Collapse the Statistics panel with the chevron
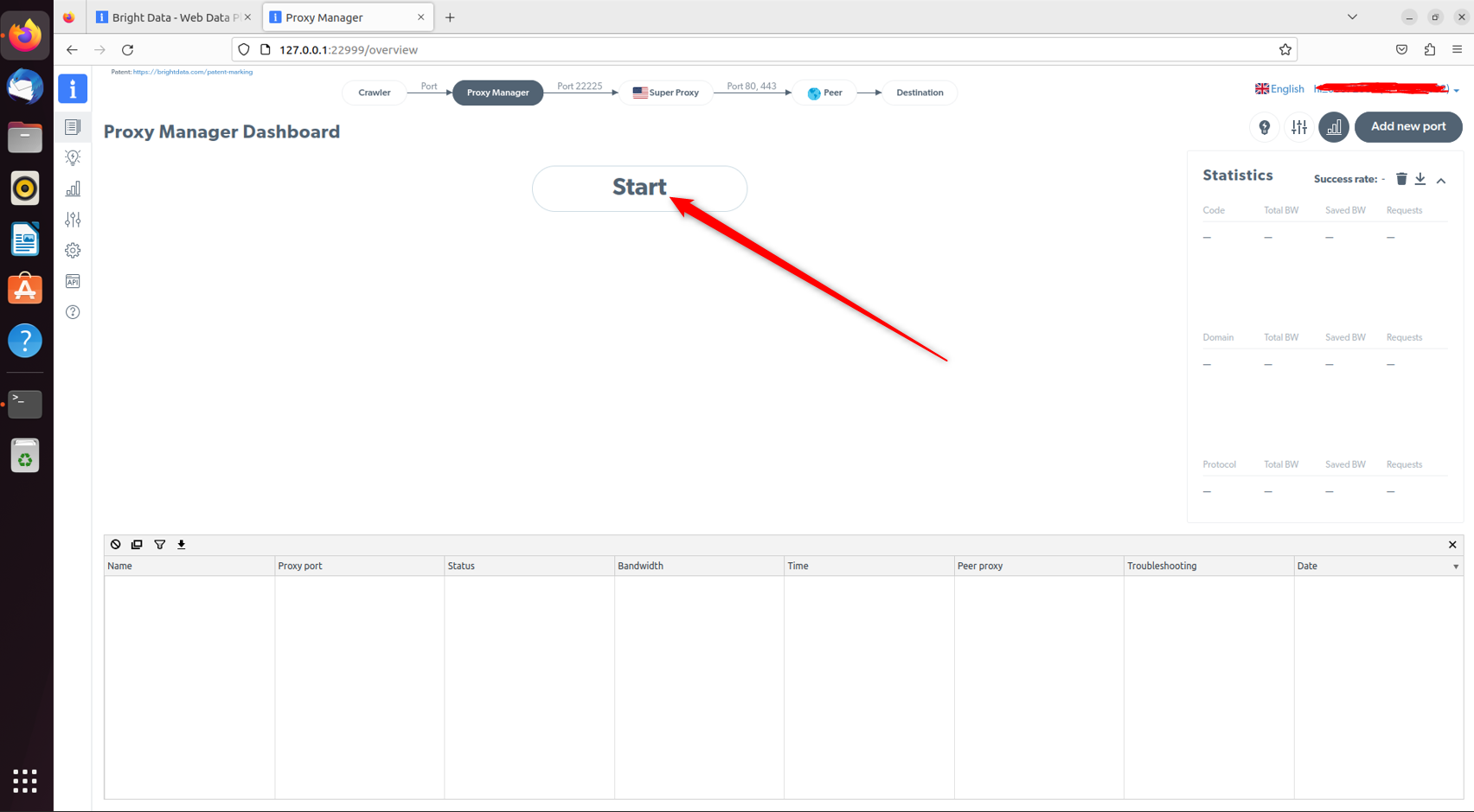The height and width of the screenshot is (812, 1474). click(1441, 180)
